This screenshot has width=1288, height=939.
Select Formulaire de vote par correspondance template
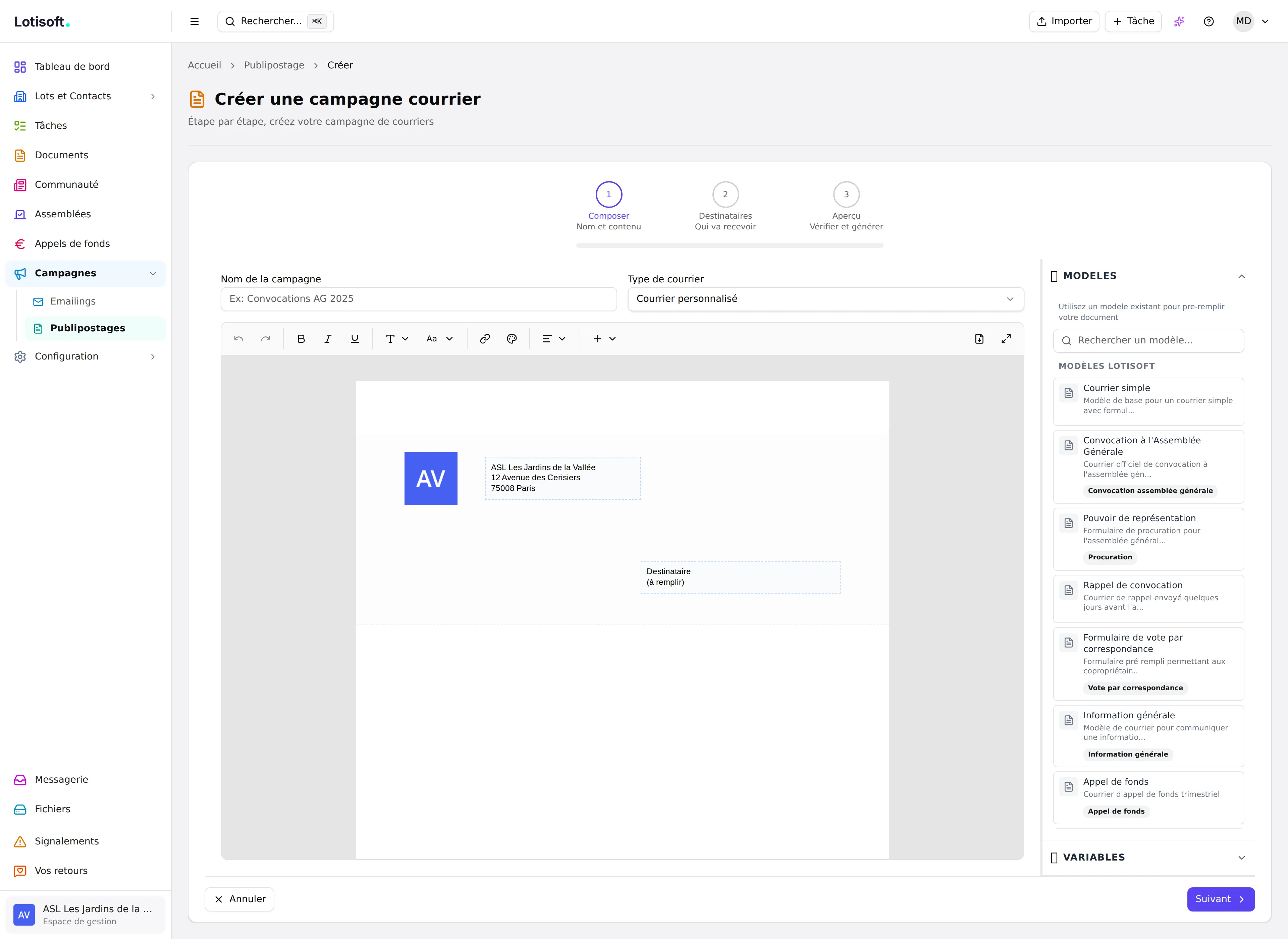[x=1149, y=664]
